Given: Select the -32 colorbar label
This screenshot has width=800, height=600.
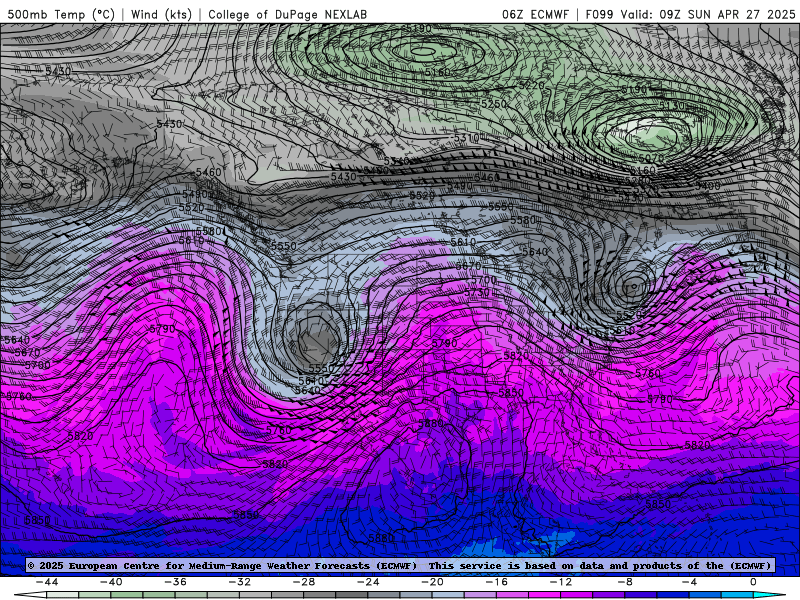Looking at the screenshot, I should 240,582.
